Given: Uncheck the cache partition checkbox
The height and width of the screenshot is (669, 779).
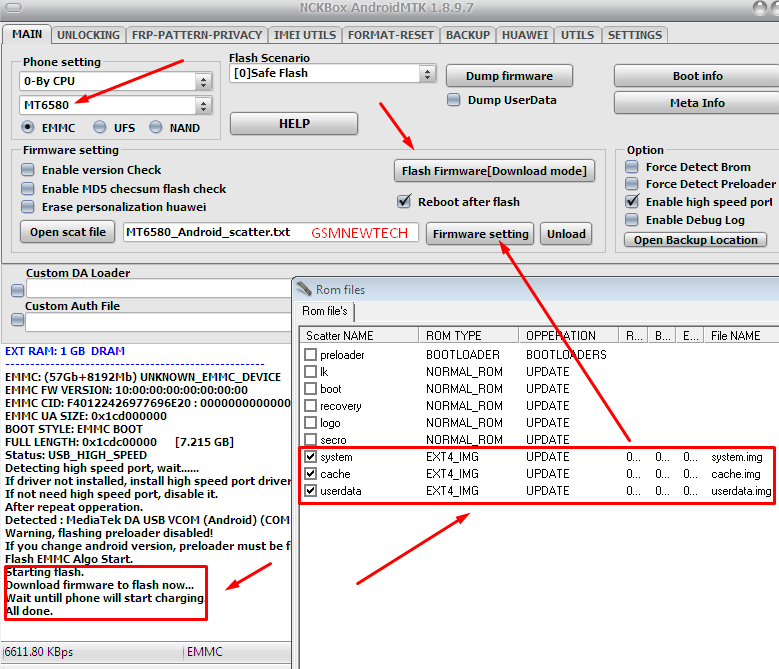Looking at the screenshot, I should pyautogui.click(x=311, y=473).
